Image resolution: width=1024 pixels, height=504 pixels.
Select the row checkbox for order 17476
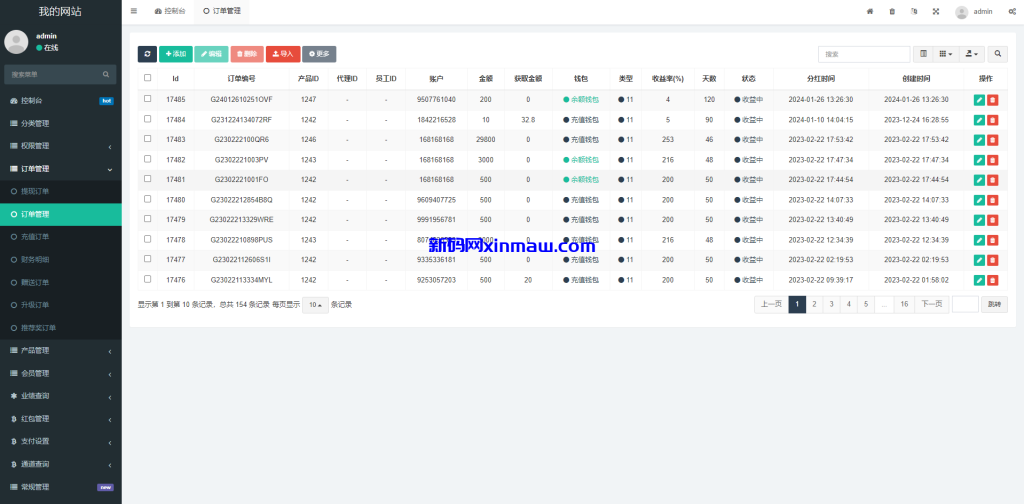pyautogui.click(x=148, y=280)
